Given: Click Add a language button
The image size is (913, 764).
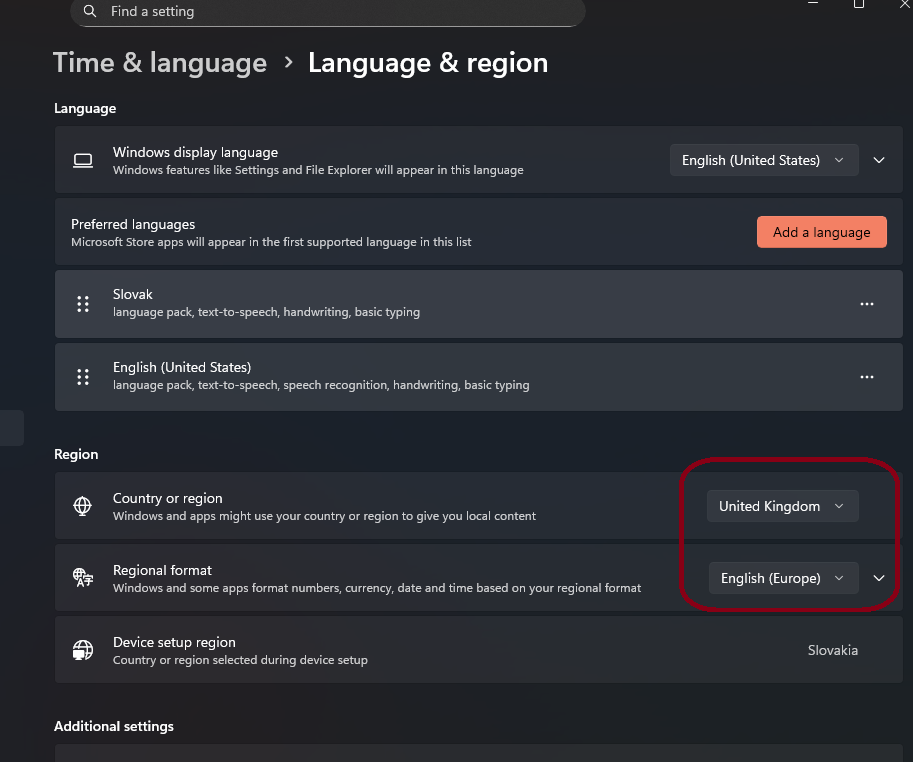Looking at the screenshot, I should click(821, 232).
